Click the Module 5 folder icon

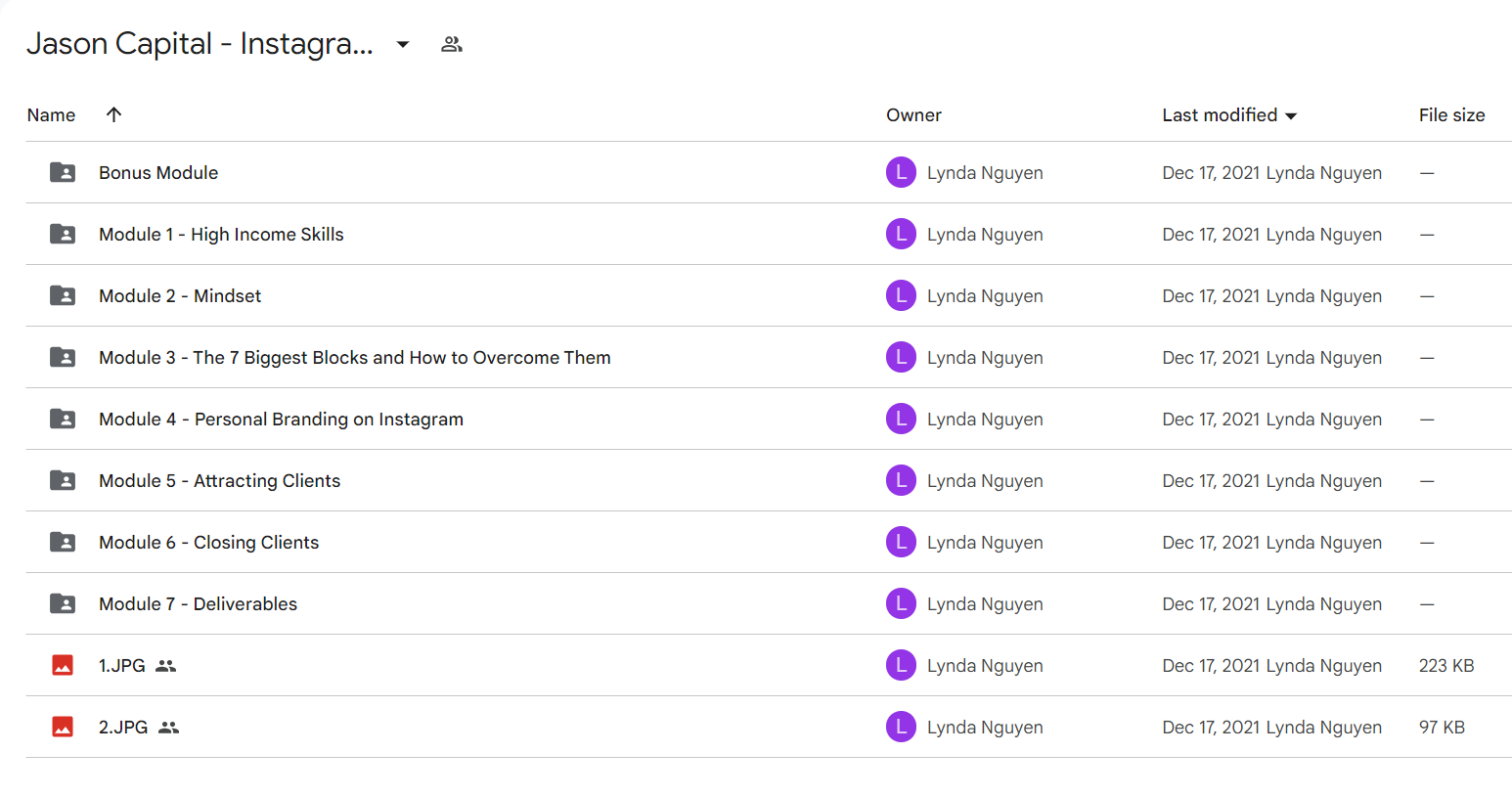pos(63,480)
